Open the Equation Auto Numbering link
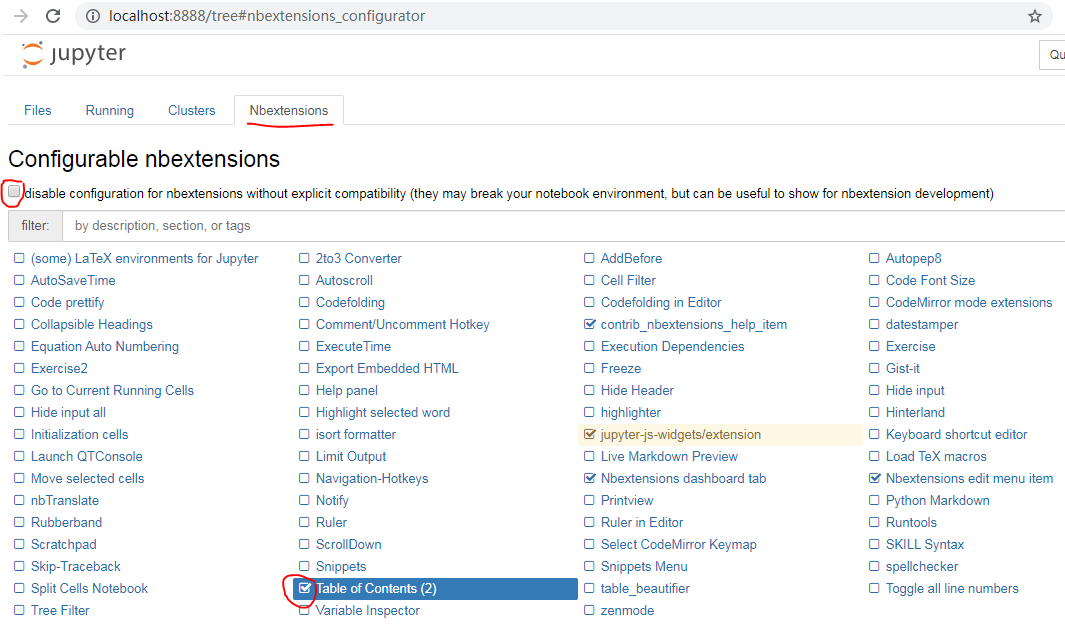Image resolution: width=1065 pixels, height=631 pixels. [105, 346]
